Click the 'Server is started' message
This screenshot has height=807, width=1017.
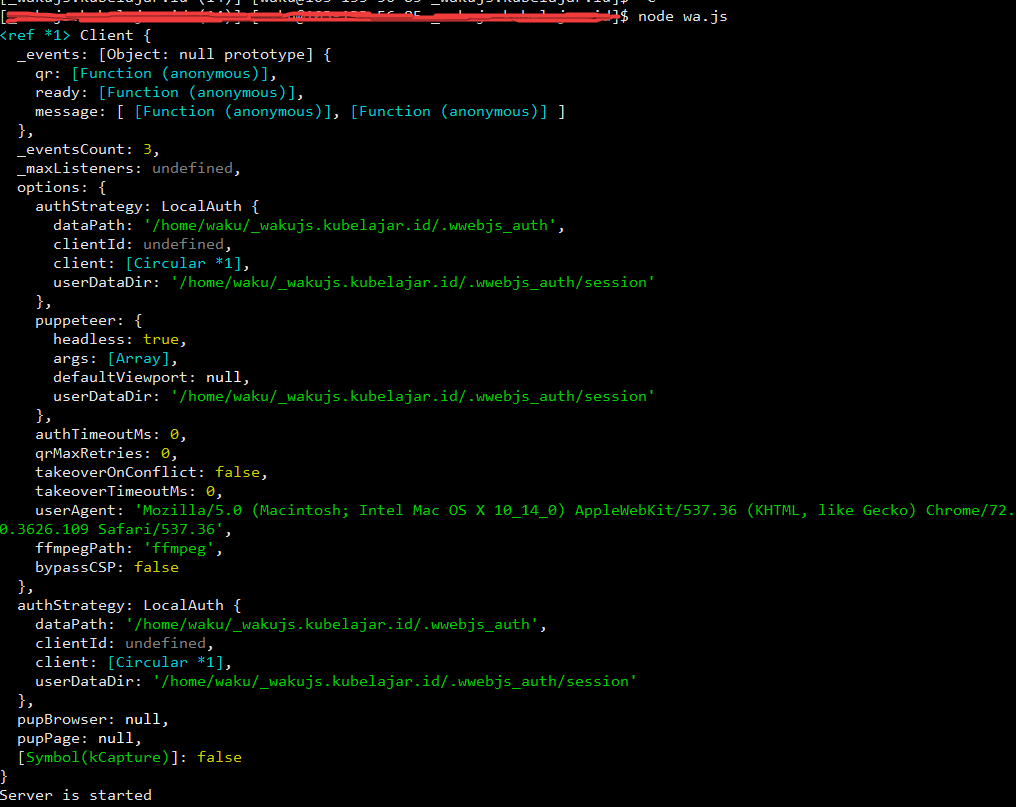(x=76, y=795)
